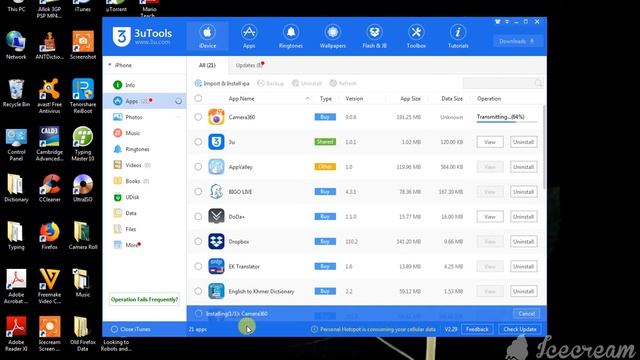Select the English to Khmer Dictionary checkbox
640x360 pixels.
click(198, 291)
